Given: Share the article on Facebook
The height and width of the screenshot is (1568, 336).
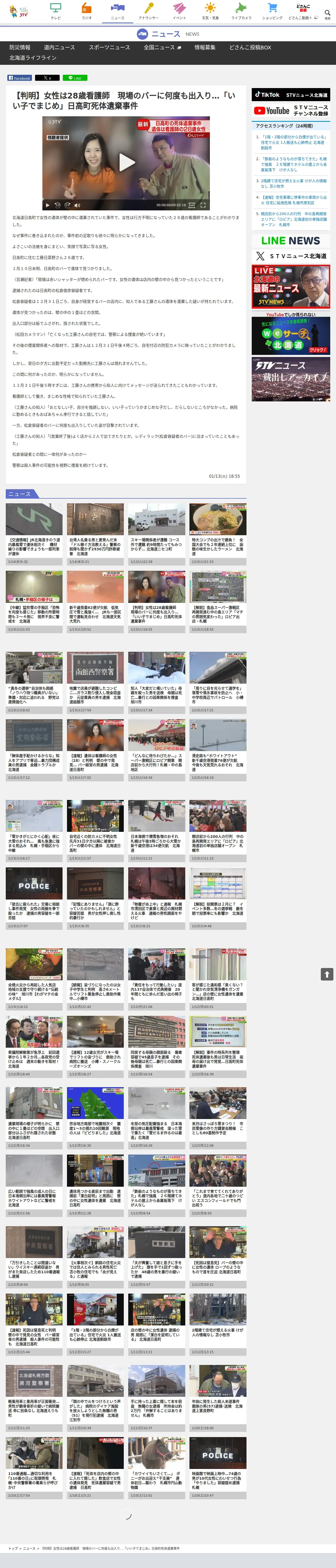Looking at the screenshot, I should click(20, 78).
